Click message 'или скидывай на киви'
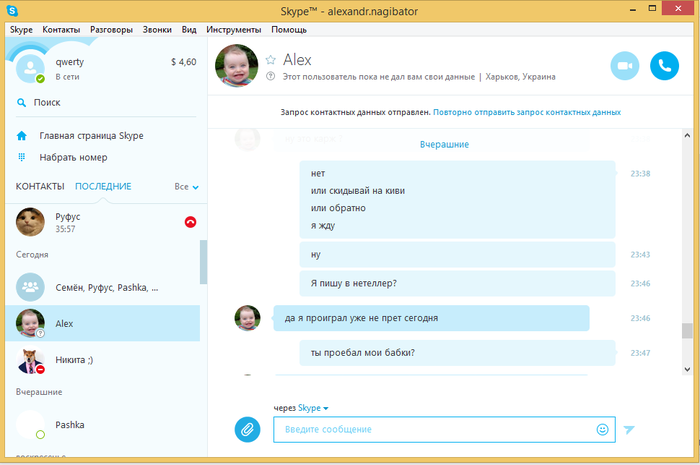700x465 pixels. coord(358,191)
